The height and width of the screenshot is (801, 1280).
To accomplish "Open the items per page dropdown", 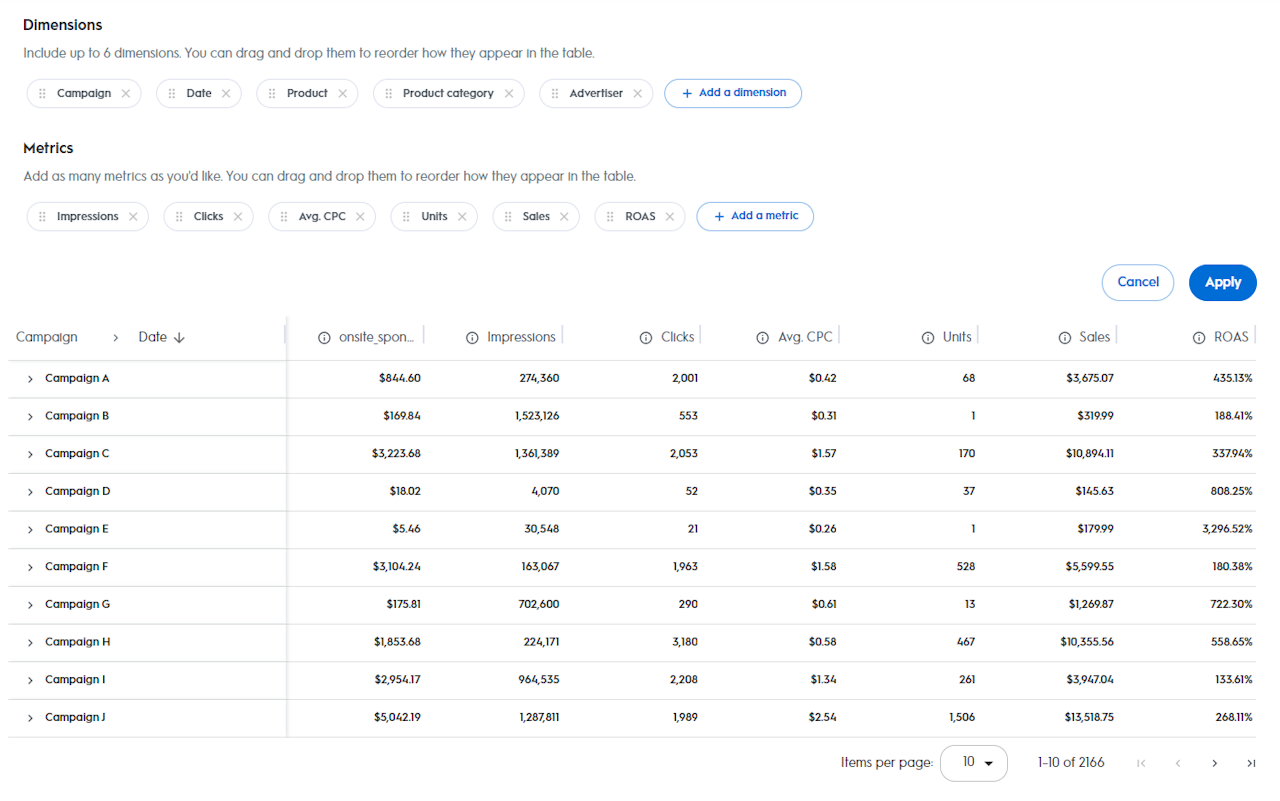I will tap(974, 763).
